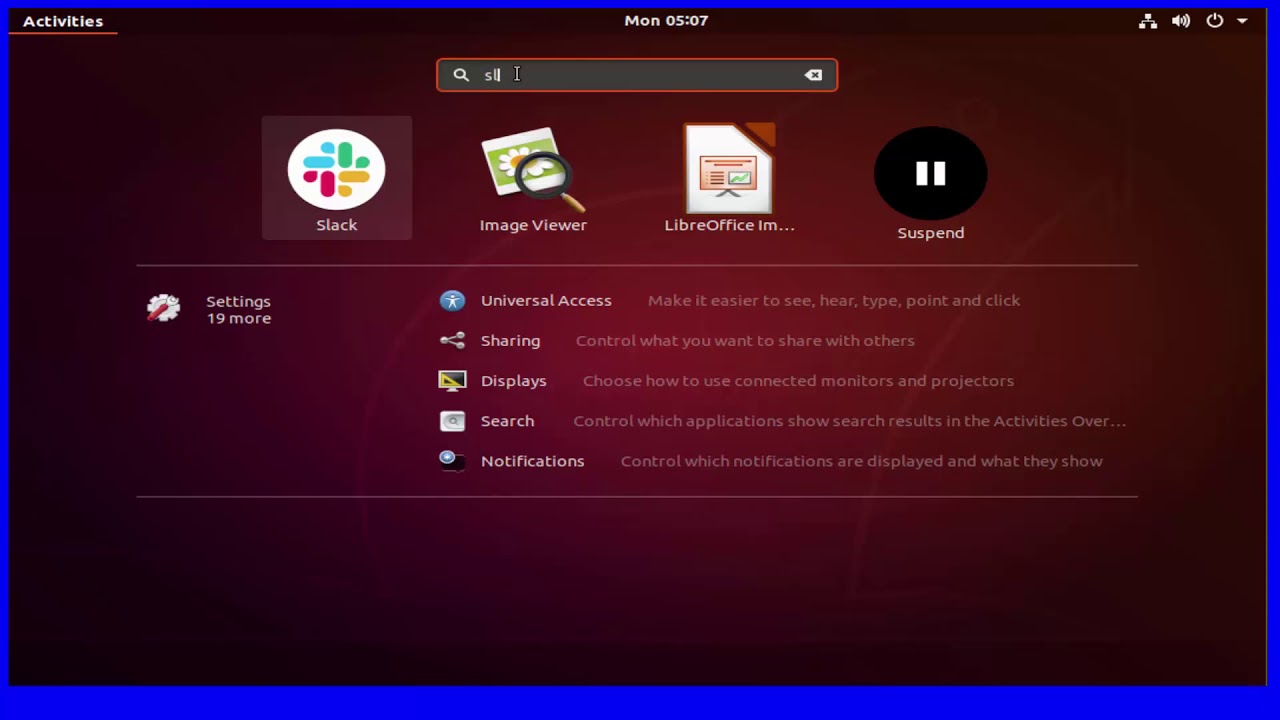Click 'Control which applications show search results' description
This screenshot has width=1280, height=720.
(849, 421)
